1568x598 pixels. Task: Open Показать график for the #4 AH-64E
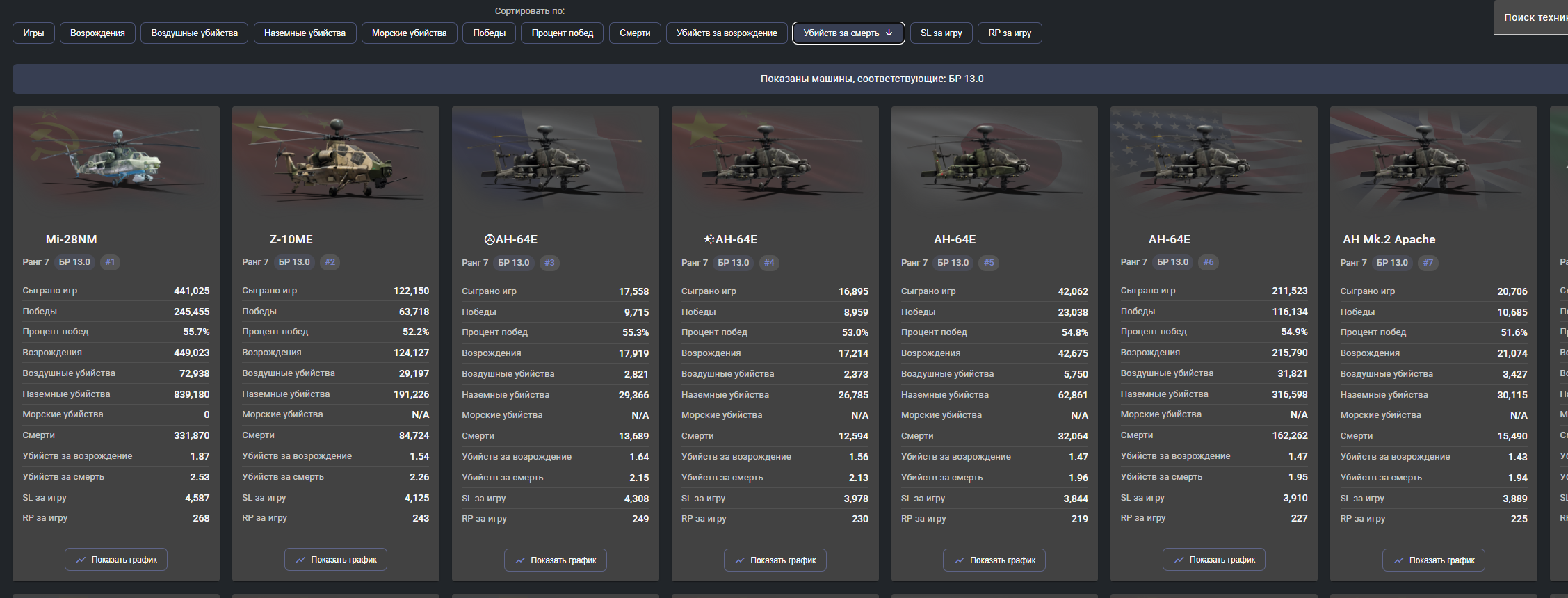pyautogui.click(x=775, y=560)
